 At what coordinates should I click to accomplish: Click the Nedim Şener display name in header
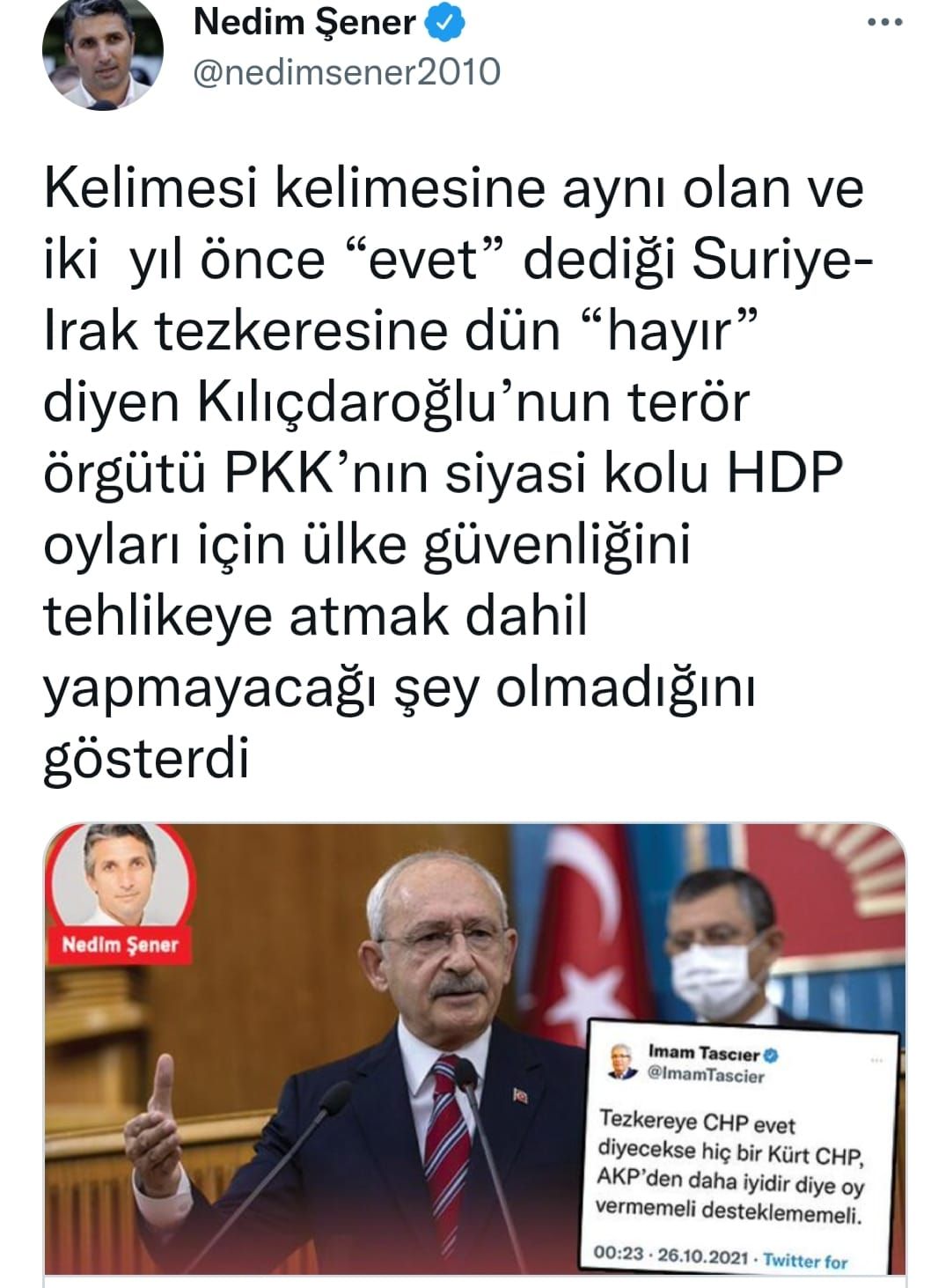pyautogui.click(x=304, y=24)
